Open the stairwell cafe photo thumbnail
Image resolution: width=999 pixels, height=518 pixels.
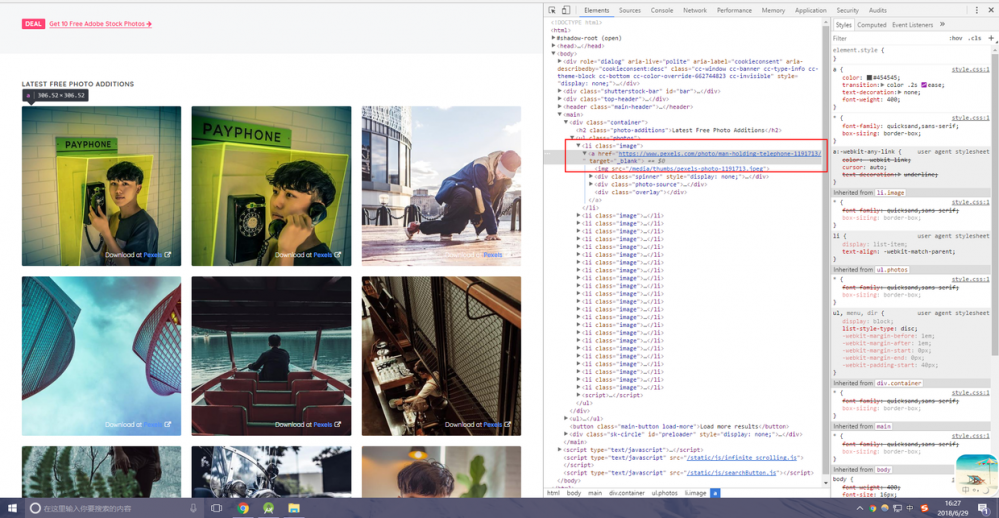[441, 356]
